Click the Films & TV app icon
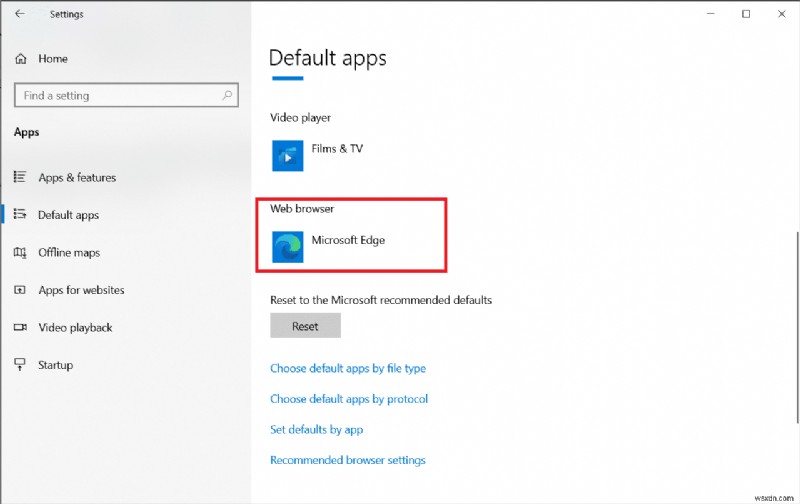The image size is (800, 504). tap(288, 156)
